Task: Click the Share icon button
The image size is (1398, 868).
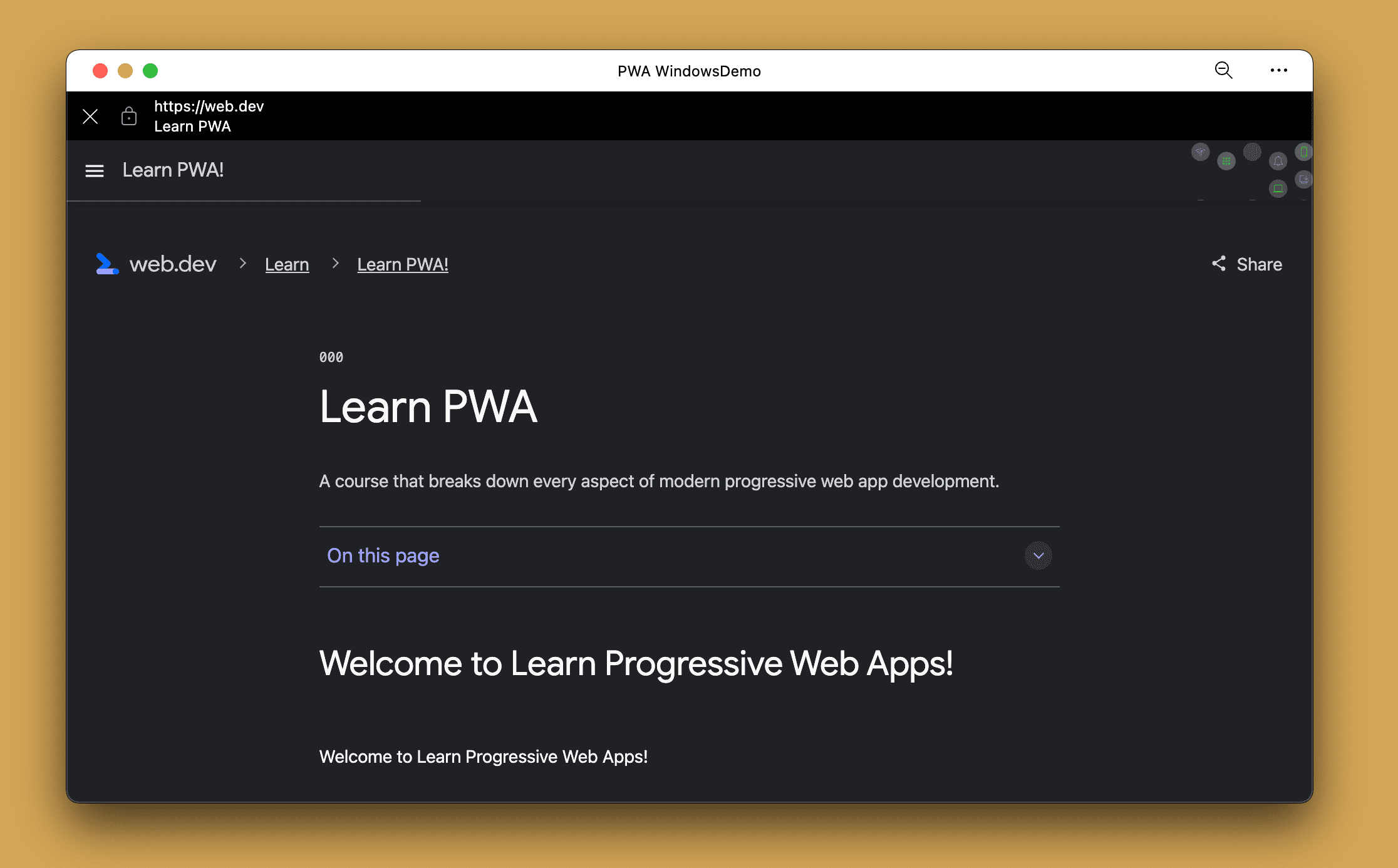Action: (x=1219, y=264)
